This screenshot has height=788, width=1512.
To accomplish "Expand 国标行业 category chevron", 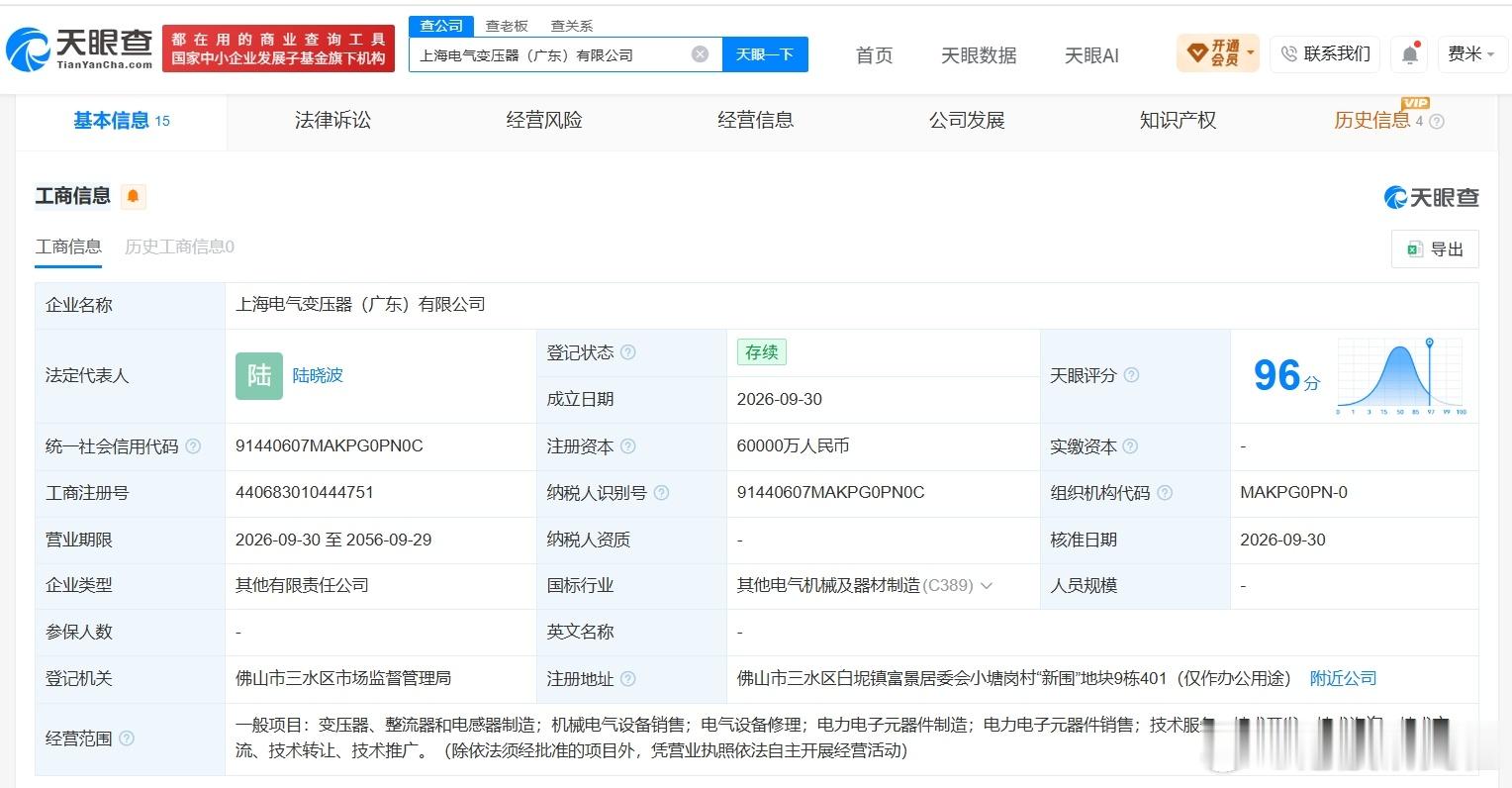I will point(986,586).
